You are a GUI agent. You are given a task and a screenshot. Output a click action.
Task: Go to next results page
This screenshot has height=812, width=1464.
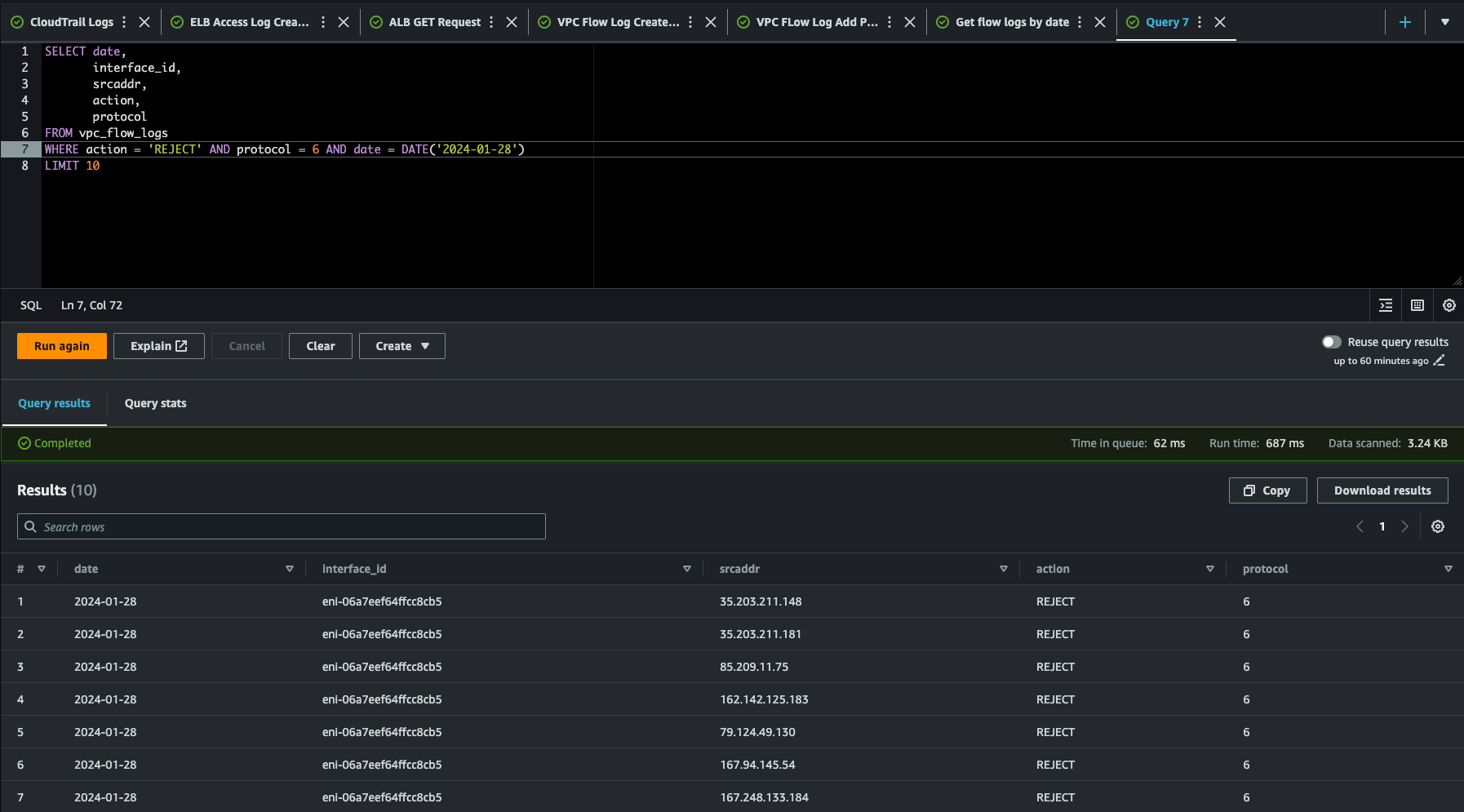coord(1405,526)
